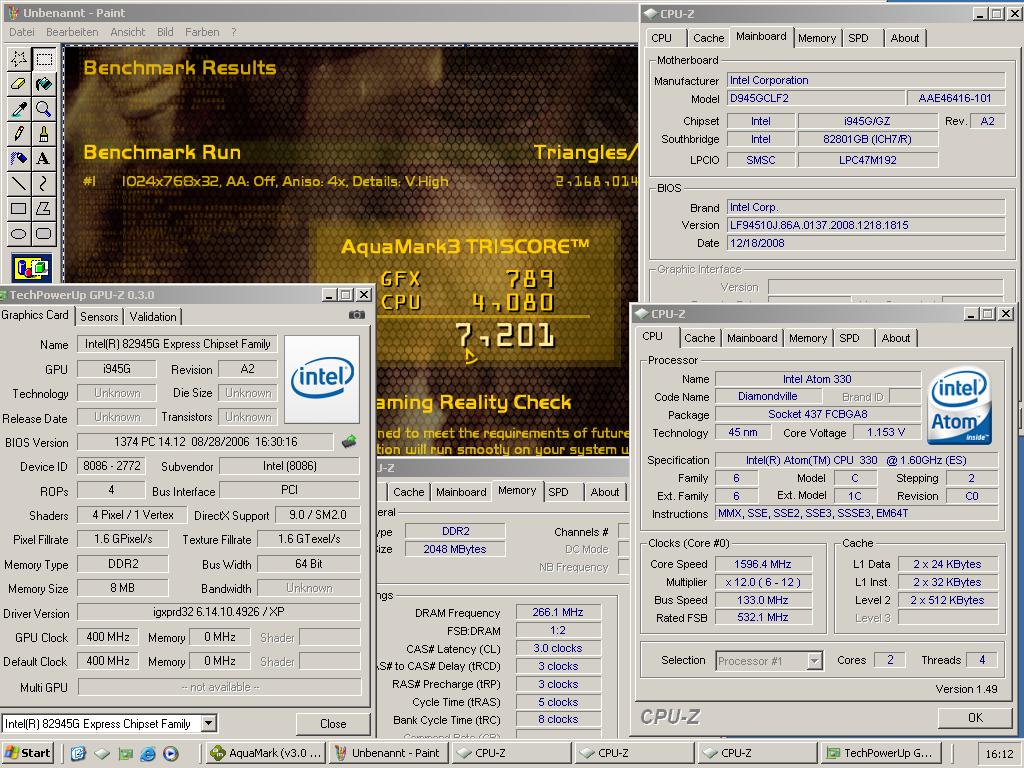Open the Datei menu in Paint

(x=22, y=32)
